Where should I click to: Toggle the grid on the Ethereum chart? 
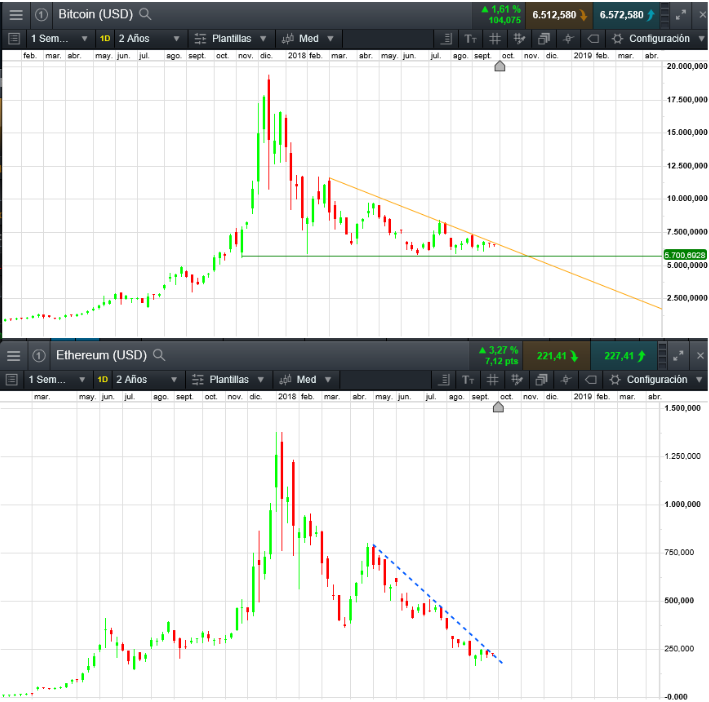click(x=492, y=380)
